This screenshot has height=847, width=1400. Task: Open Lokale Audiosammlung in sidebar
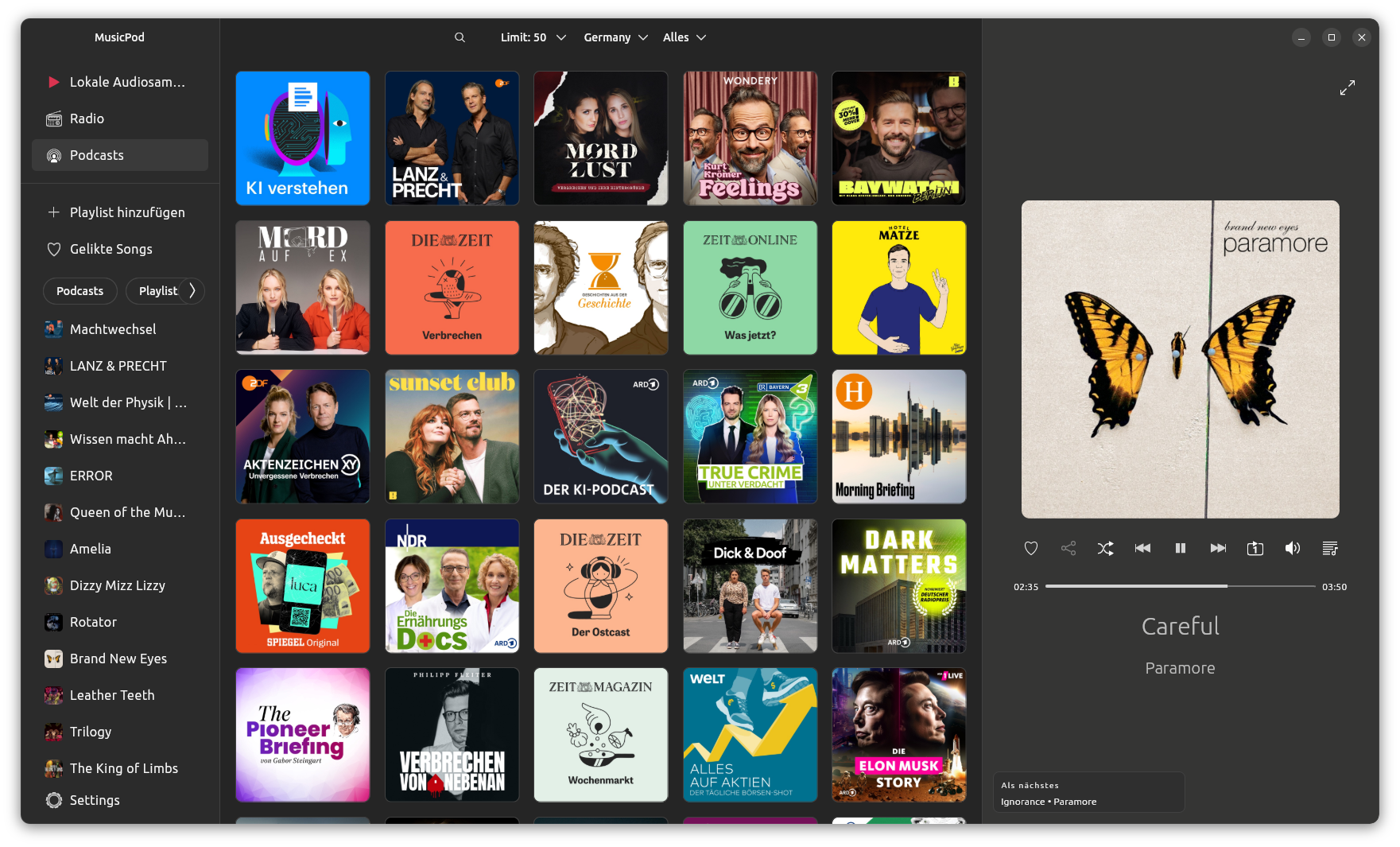tap(120, 82)
